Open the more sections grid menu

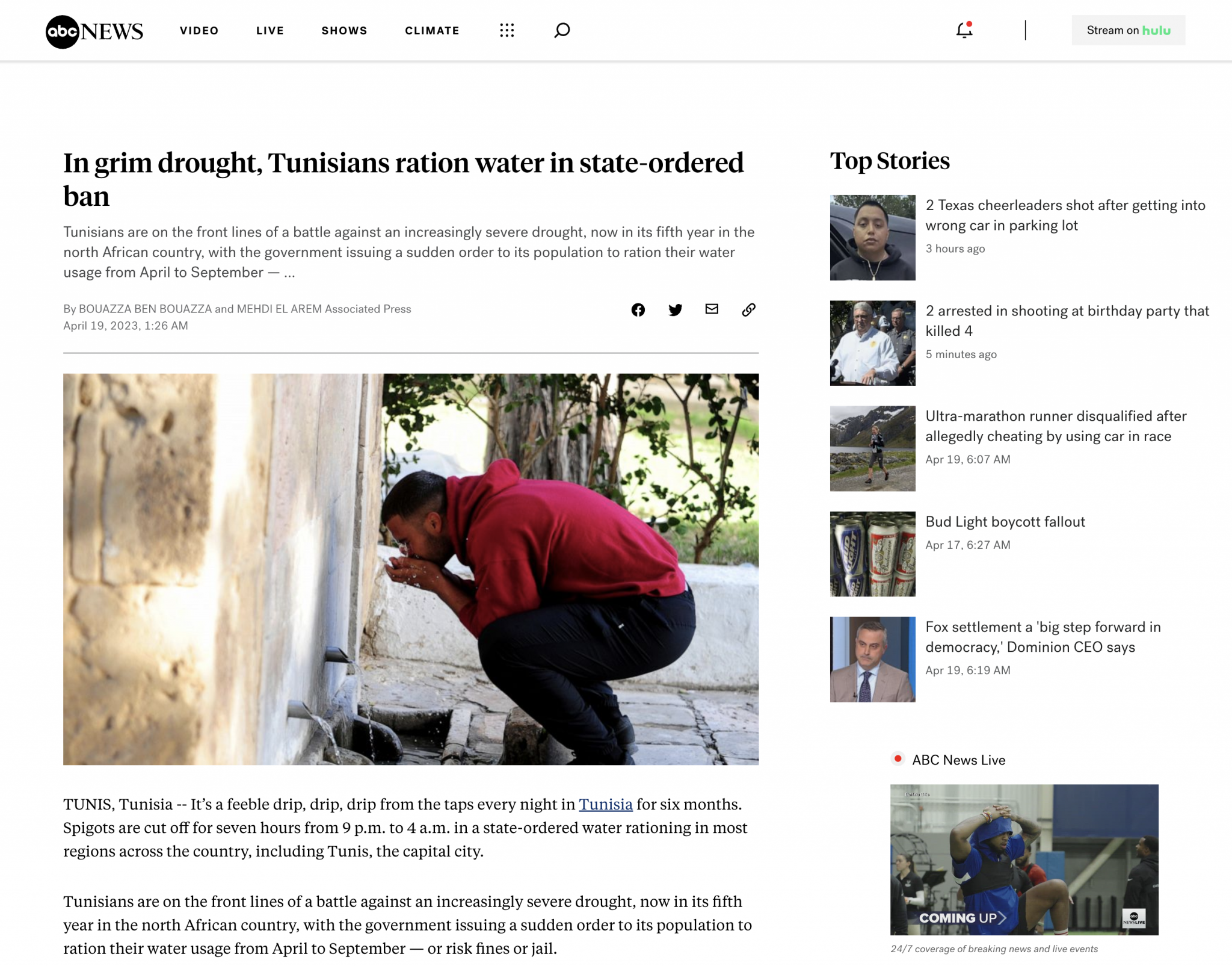[x=507, y=30]
